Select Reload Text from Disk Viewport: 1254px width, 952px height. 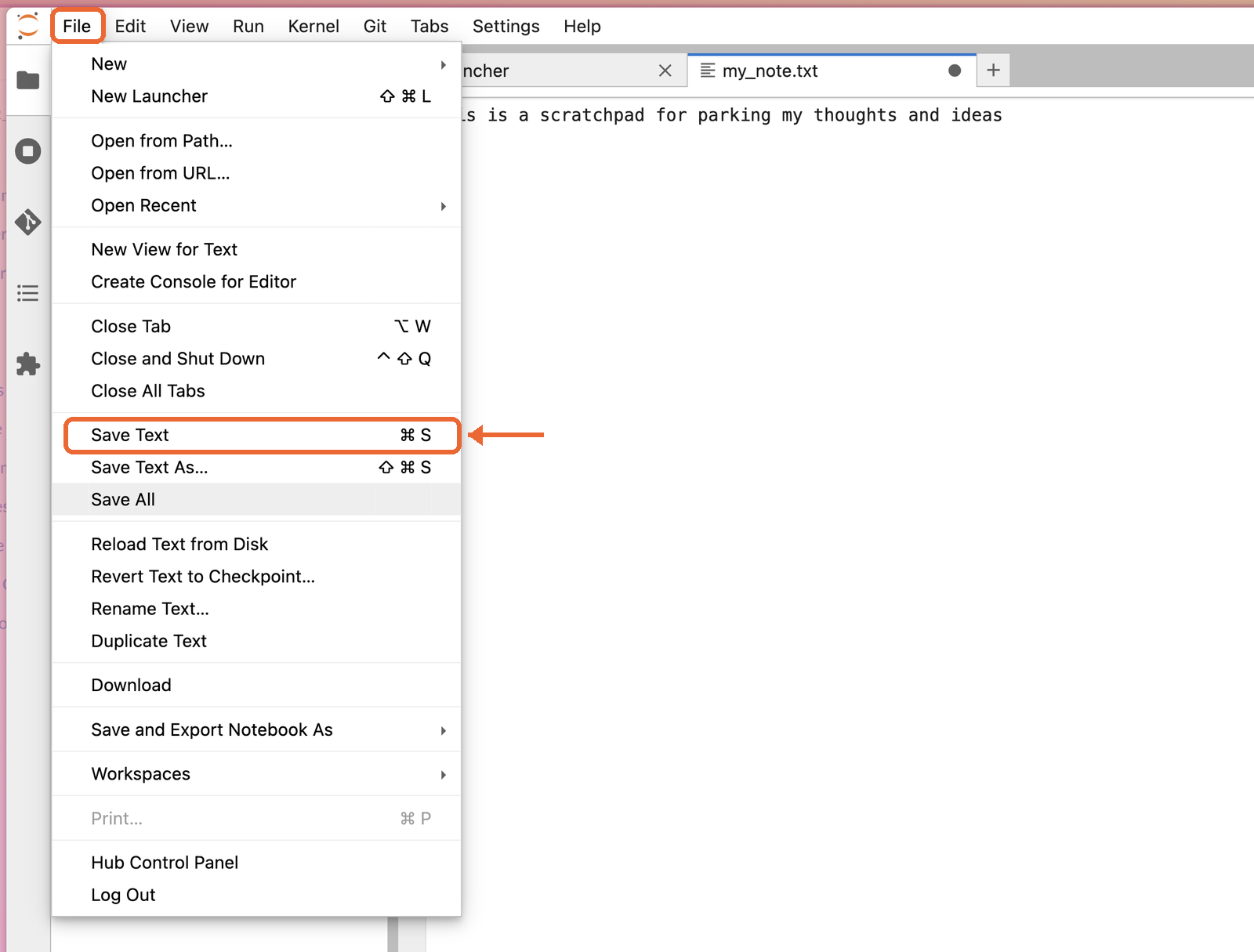click(x=256, y=545)
